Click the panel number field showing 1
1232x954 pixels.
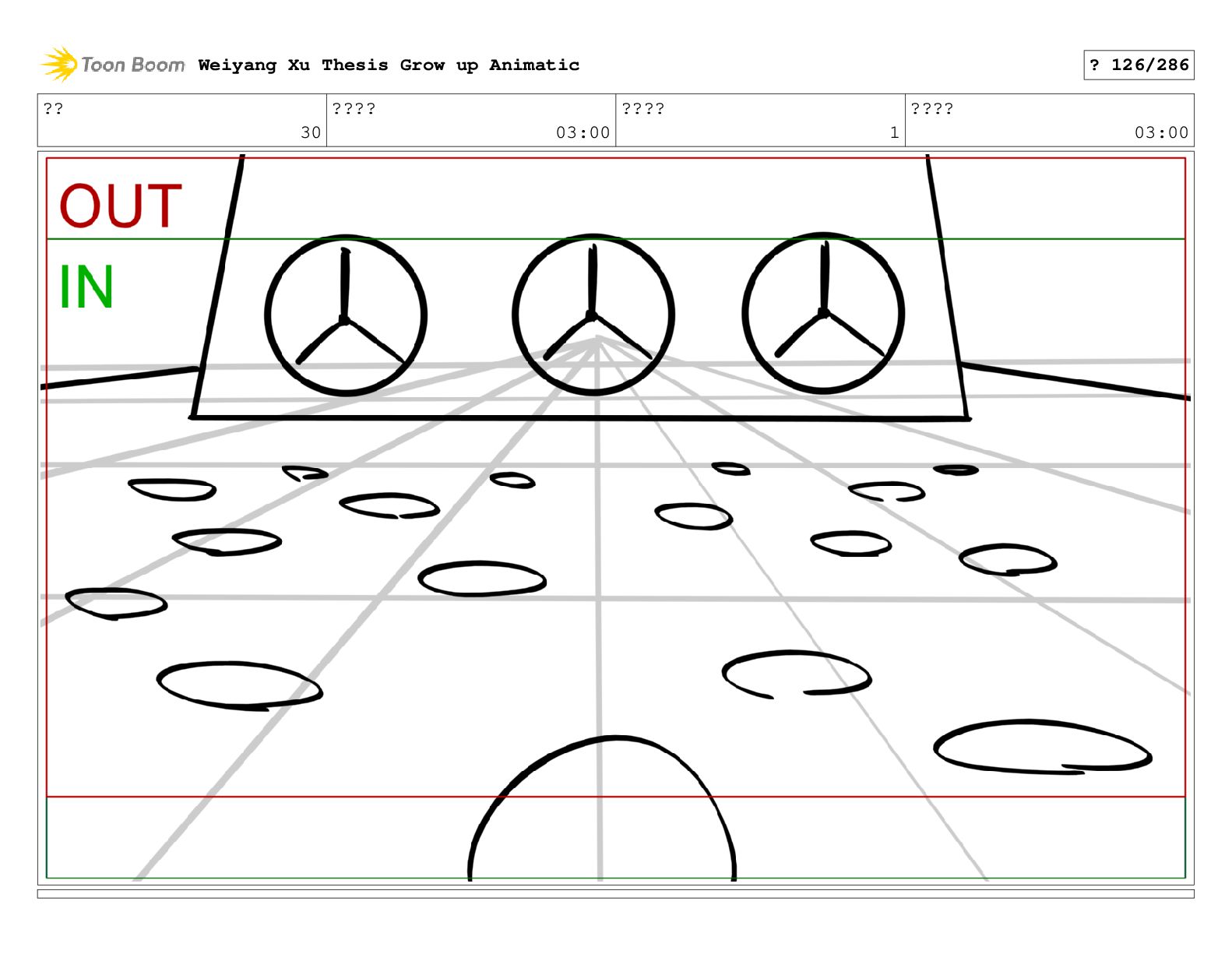tap(760, 120)
